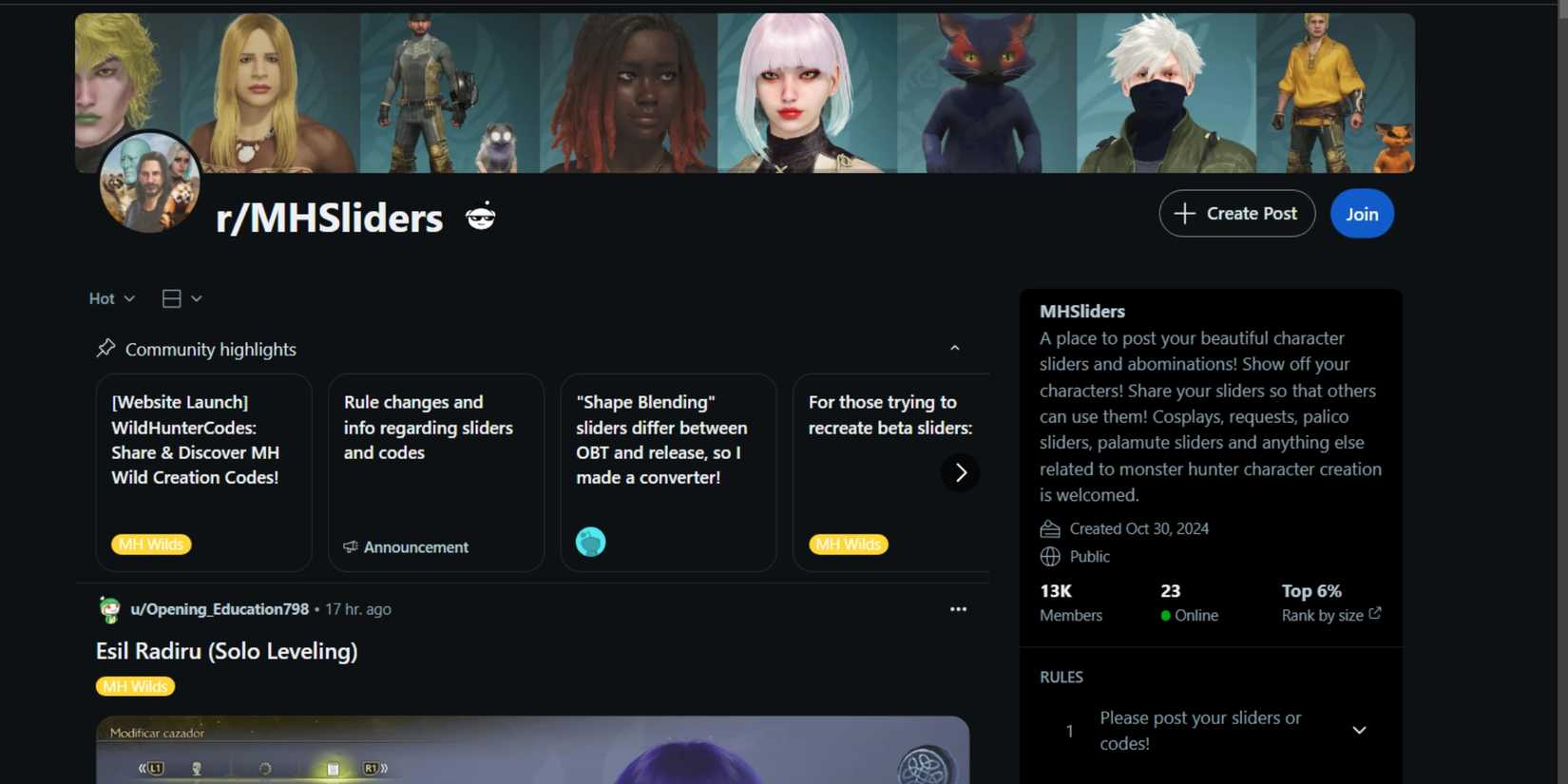The width and height of the screenshot is (1568, 784).
Task: Open the card view layout dropdown
Action: pyautogui.click(x=182, y=298)
